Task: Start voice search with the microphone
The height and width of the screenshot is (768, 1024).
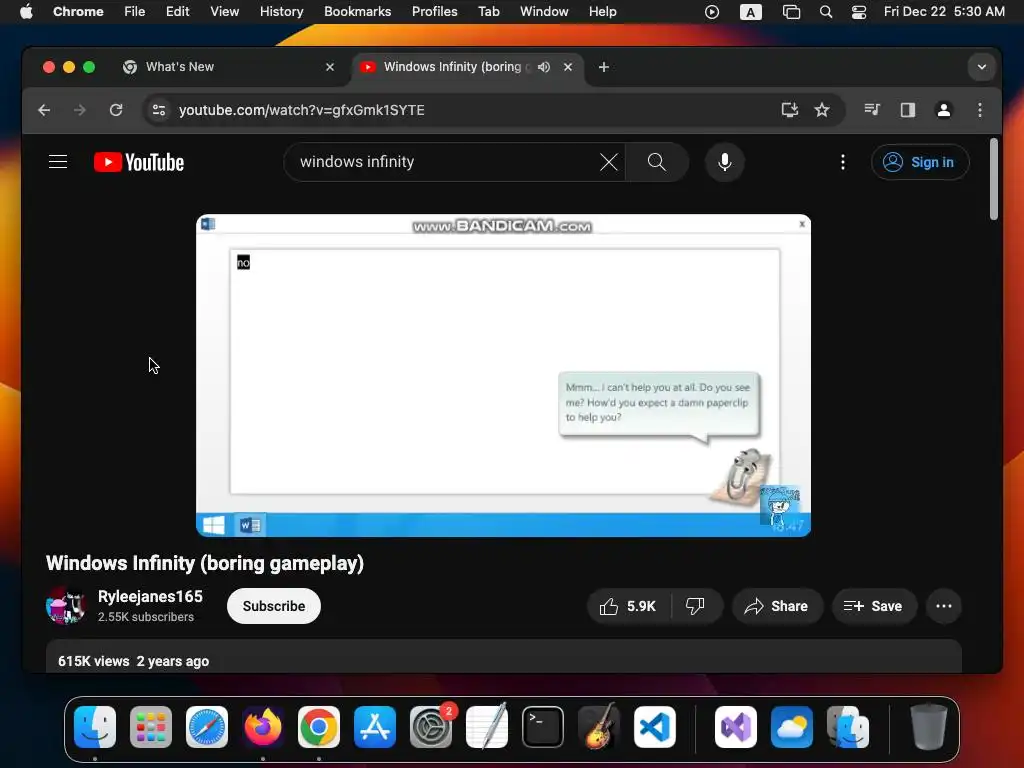Action: click(x=724, y=162)
